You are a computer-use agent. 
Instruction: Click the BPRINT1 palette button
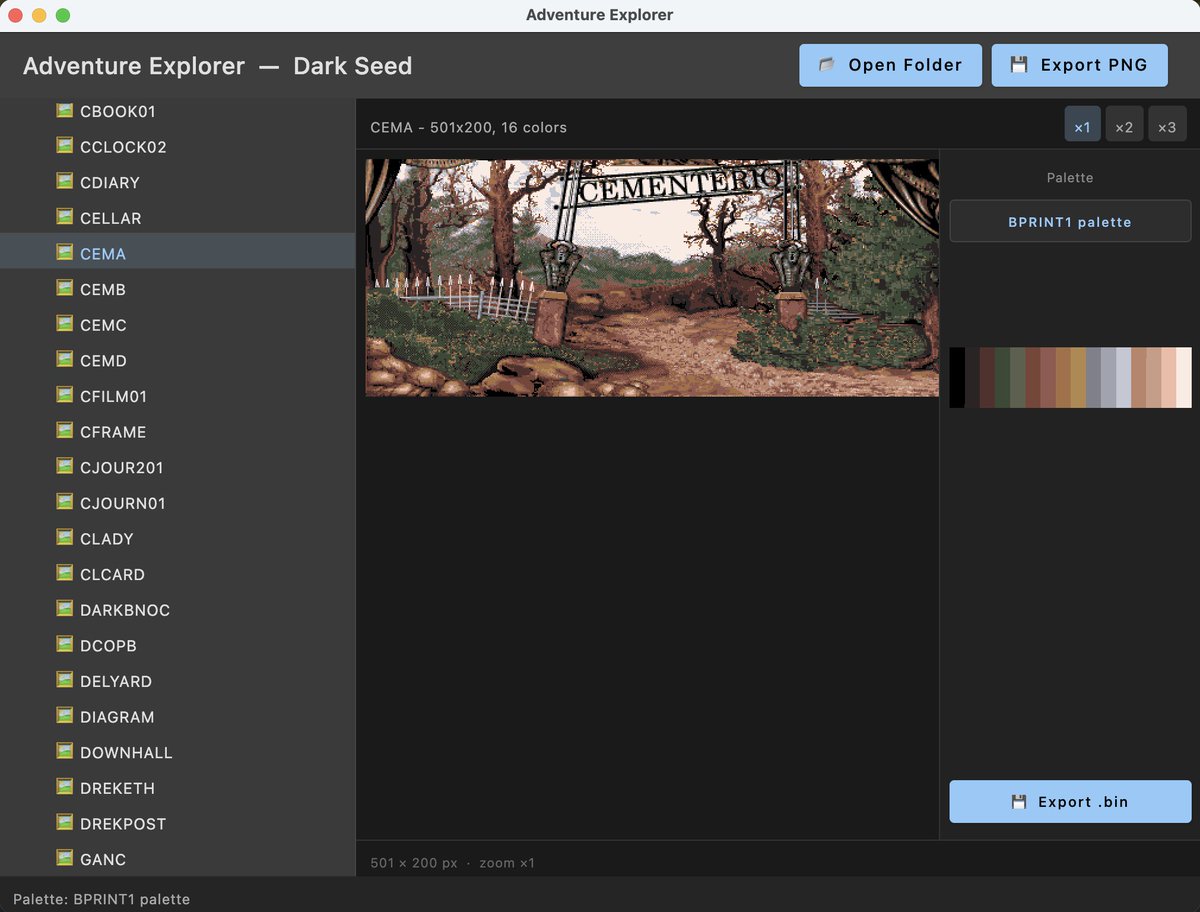point(1070,221)
